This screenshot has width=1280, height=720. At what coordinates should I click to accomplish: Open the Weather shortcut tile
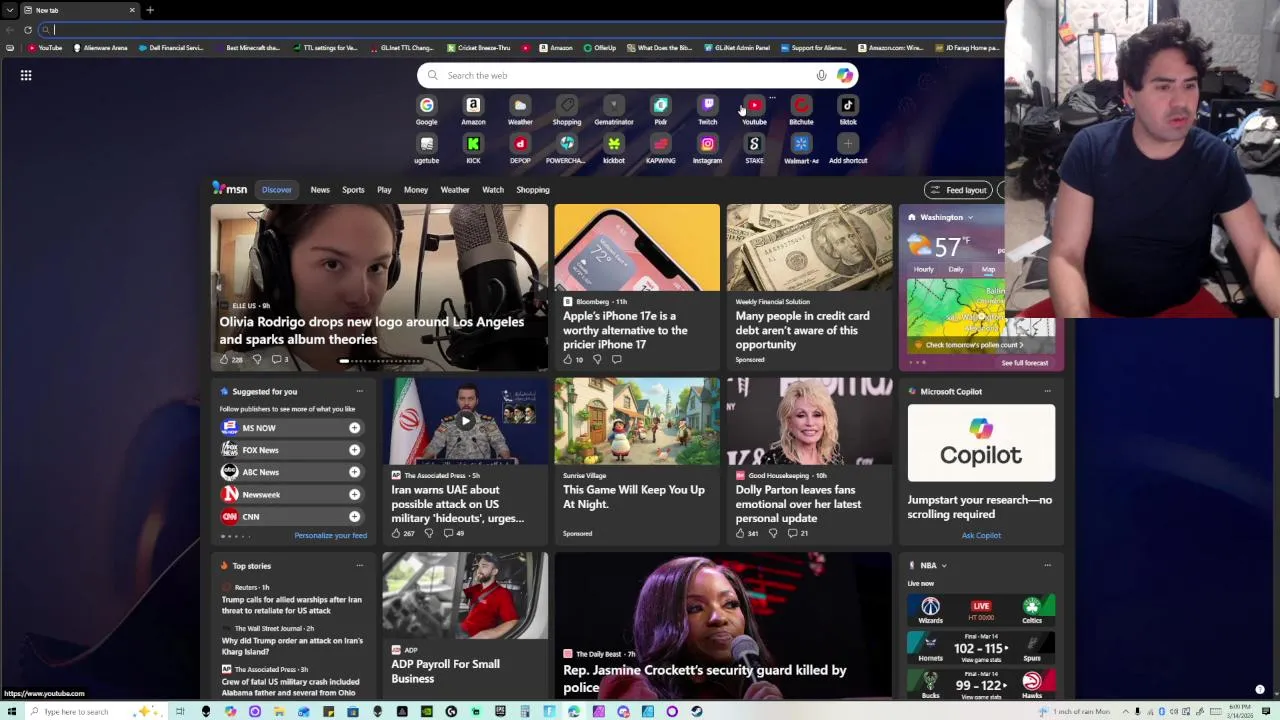[520, 110]
